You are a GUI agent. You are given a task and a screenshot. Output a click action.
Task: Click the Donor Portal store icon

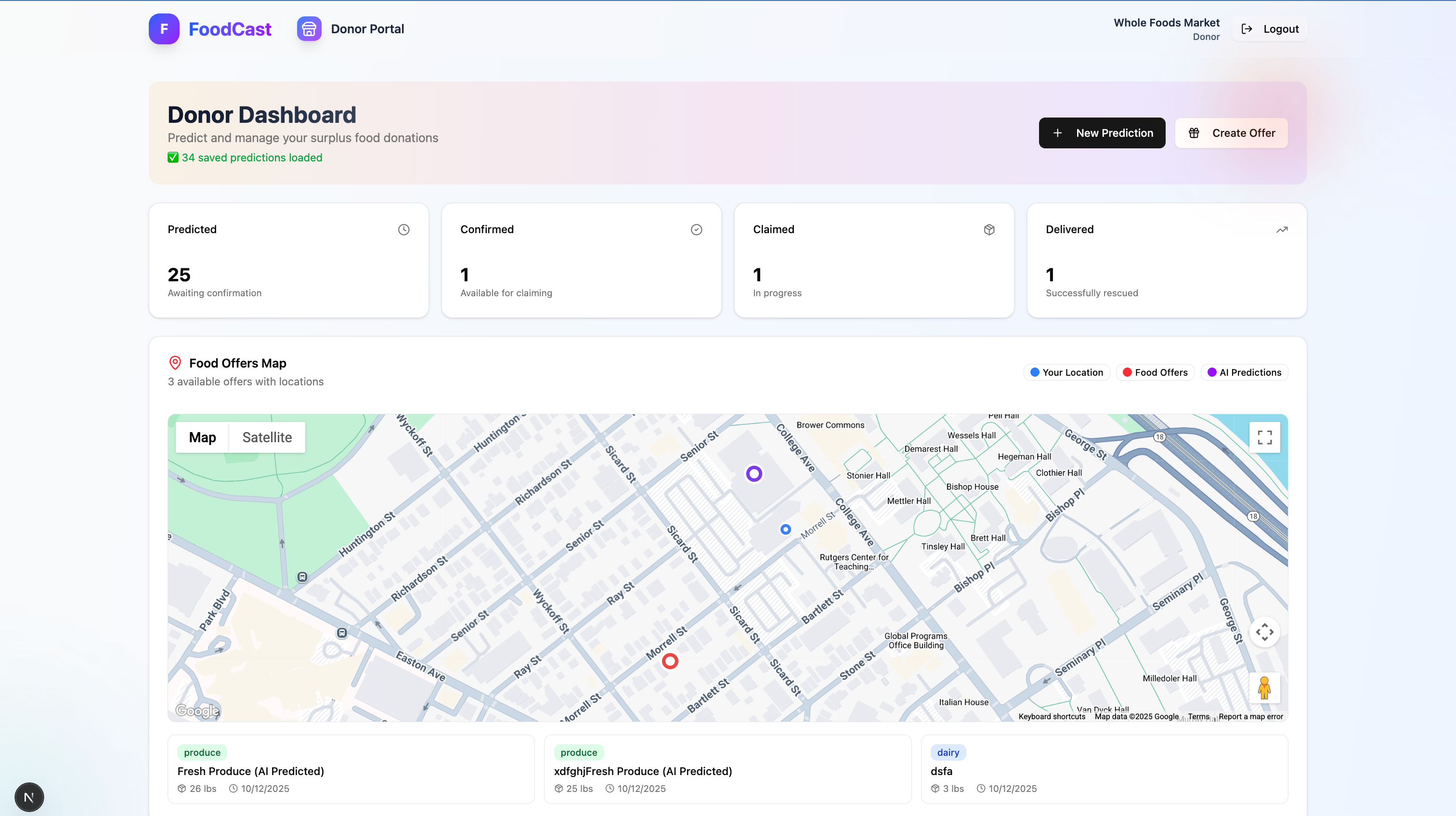[x=309, y=29]
